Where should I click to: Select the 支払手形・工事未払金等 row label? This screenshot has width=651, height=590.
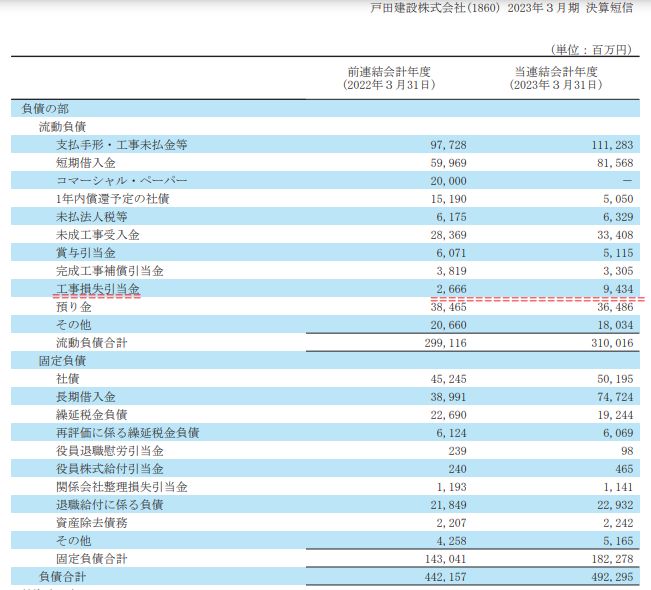(x=122, y=145)
